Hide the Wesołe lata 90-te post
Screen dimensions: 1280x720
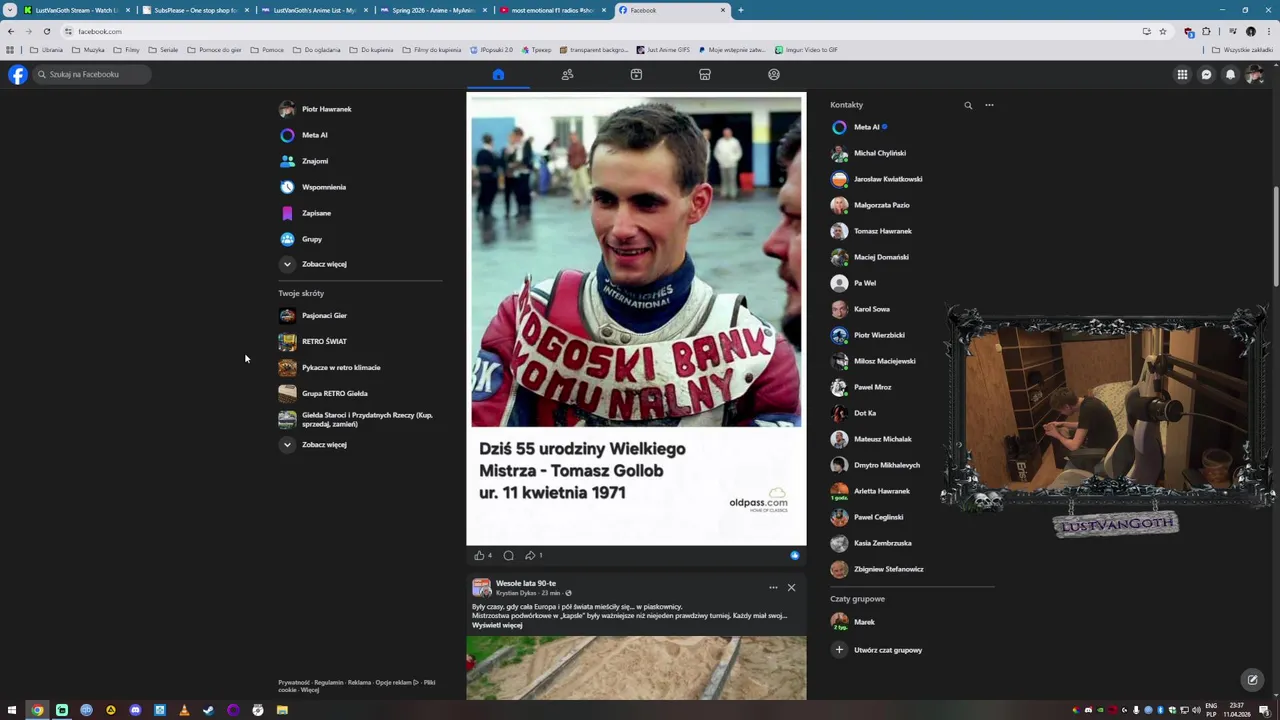pyautogui.click(x=791, y=587)
